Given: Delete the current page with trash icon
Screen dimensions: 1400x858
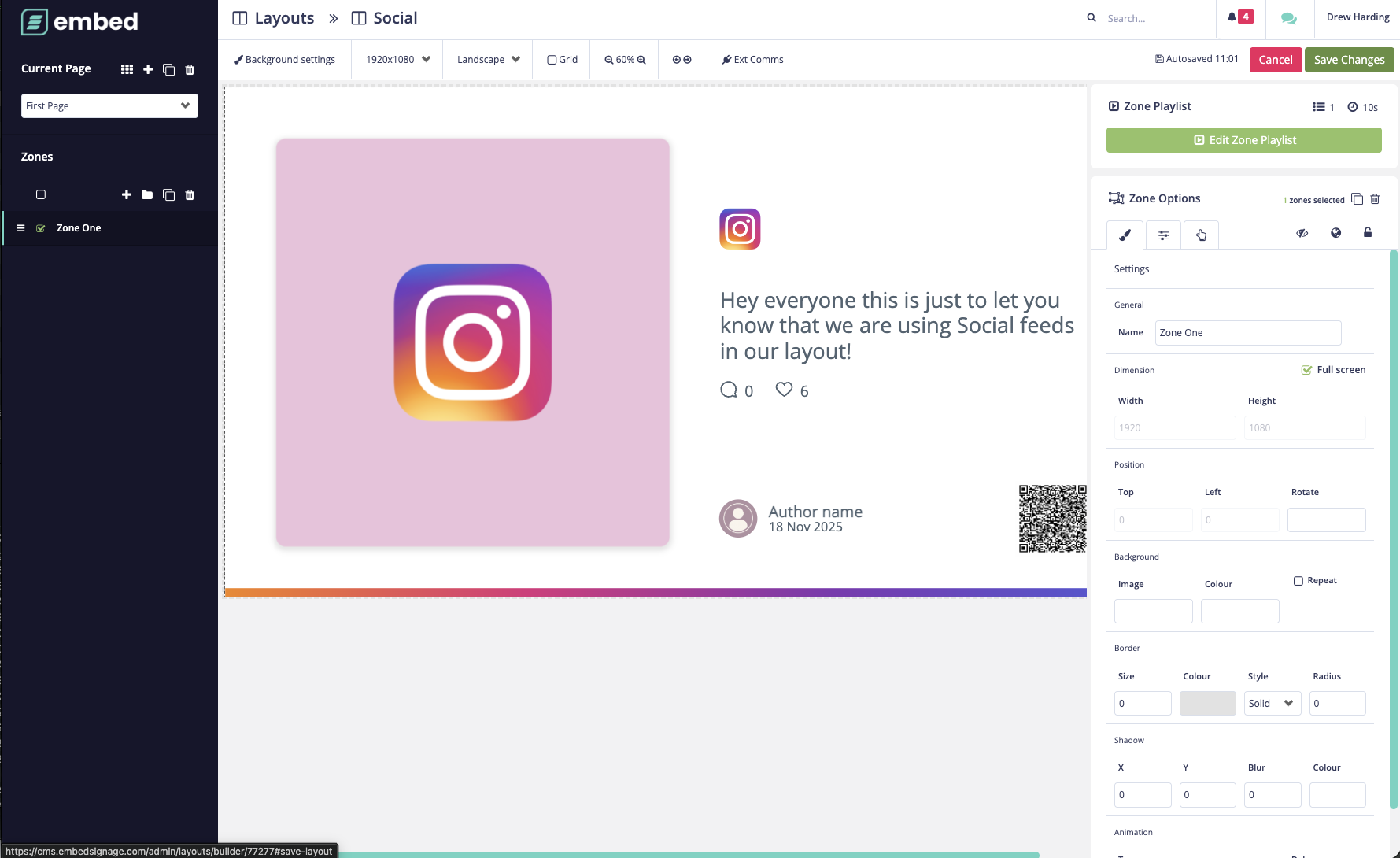Looking at the screenshot, I should 190,69.
